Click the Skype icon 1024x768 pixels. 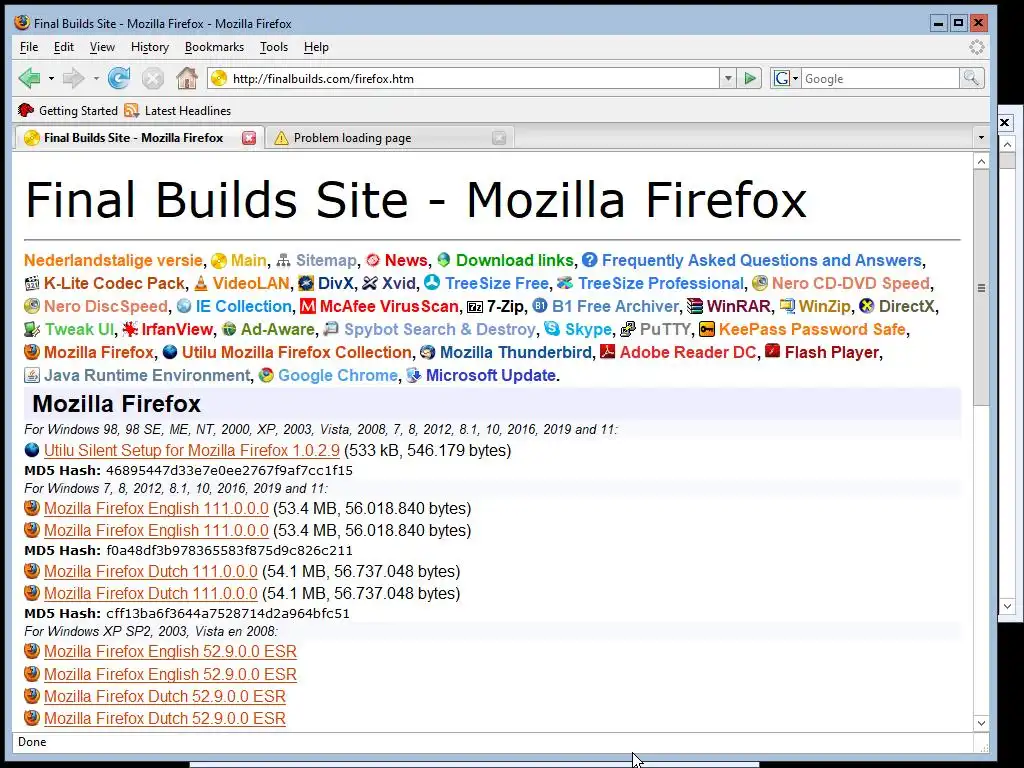[552, 328]
